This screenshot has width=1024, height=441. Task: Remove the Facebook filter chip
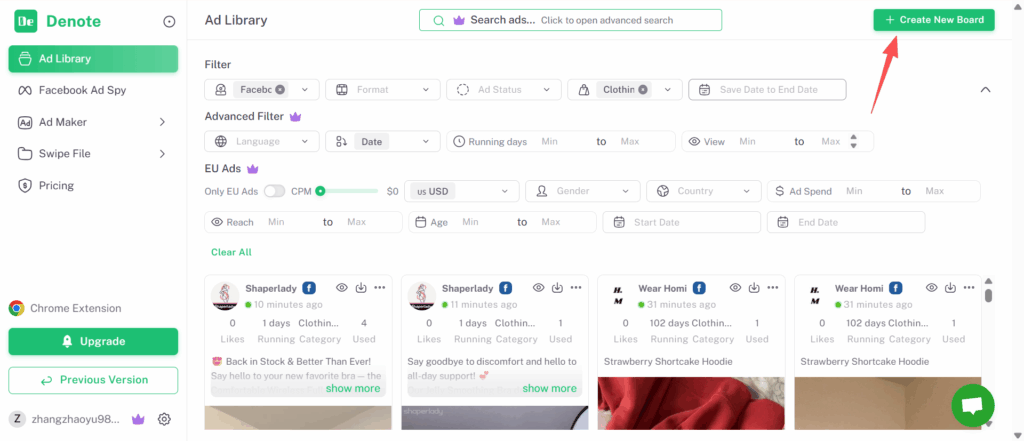(x=281, y=89)
